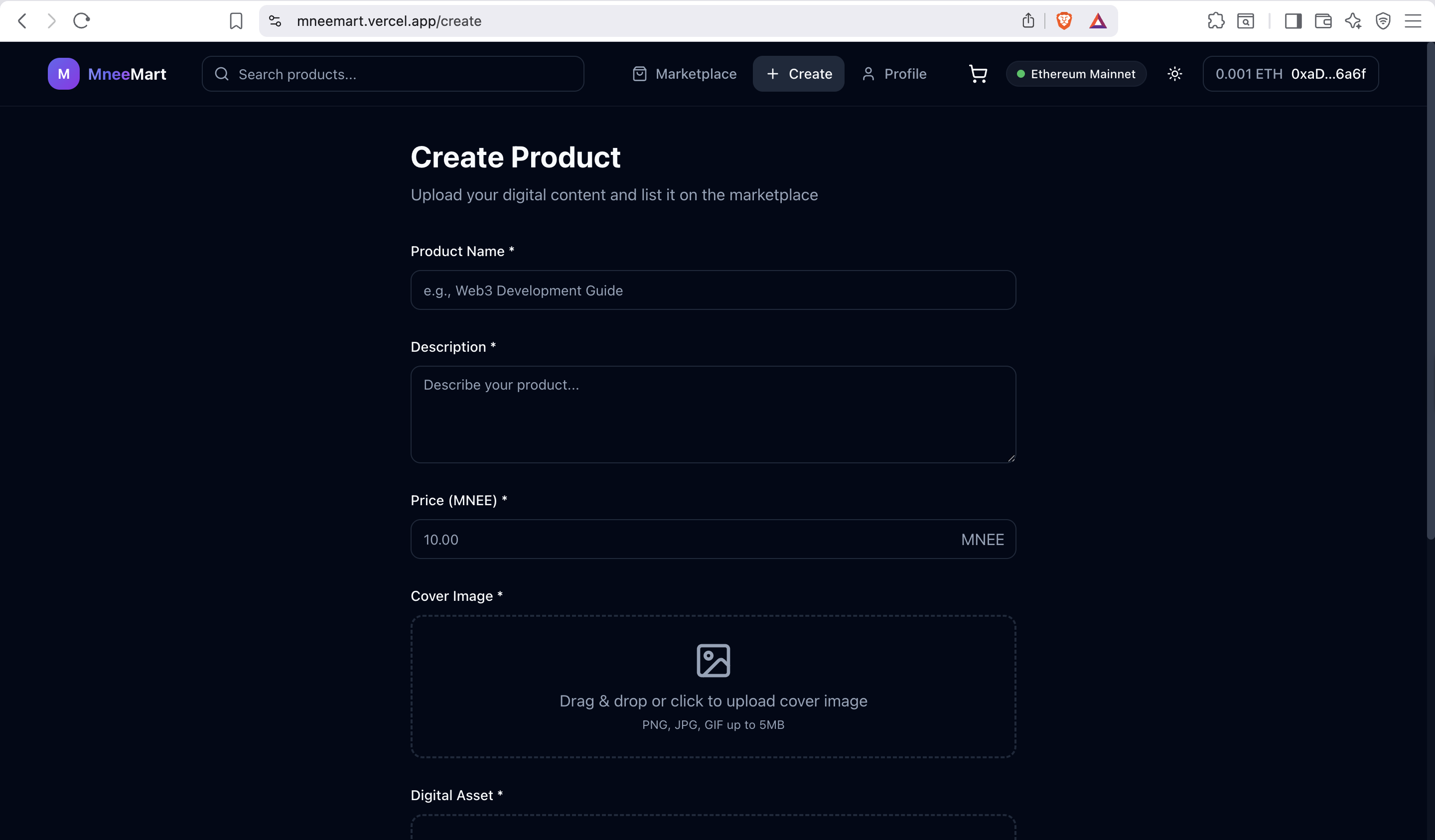Focus the Product Name input field
This screenshot has width=1435, height=840.
[713, 290]
